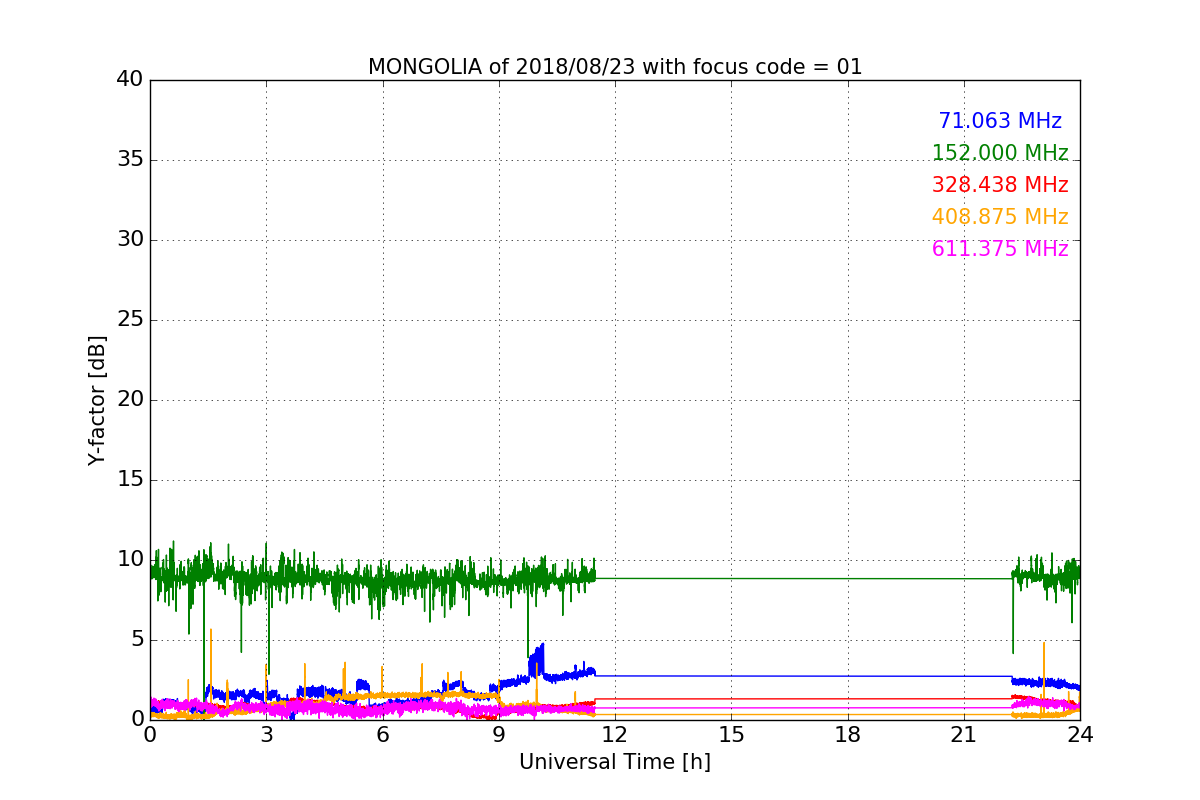Screen dimensions: 1200x800
Task: Click the Y-factor [dB] axis label
Action: pyautogui.click(x=97, y=400)
